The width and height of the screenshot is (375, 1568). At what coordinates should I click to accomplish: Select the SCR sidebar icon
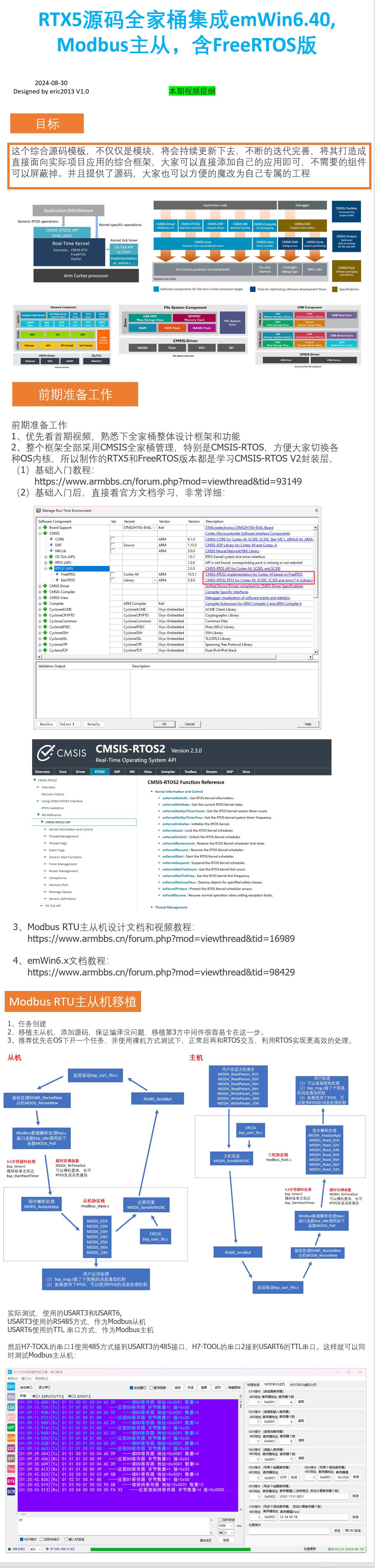11,1492
